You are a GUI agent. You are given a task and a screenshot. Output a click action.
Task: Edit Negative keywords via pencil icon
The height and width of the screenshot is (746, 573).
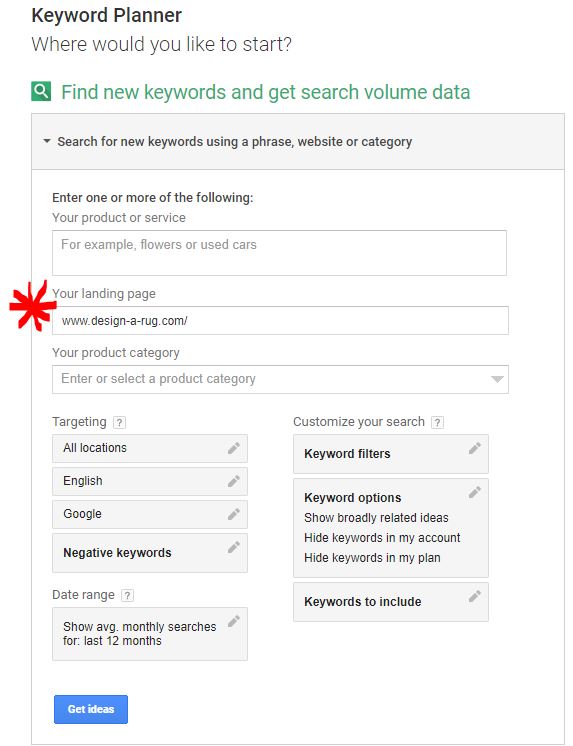pos(234,547)
